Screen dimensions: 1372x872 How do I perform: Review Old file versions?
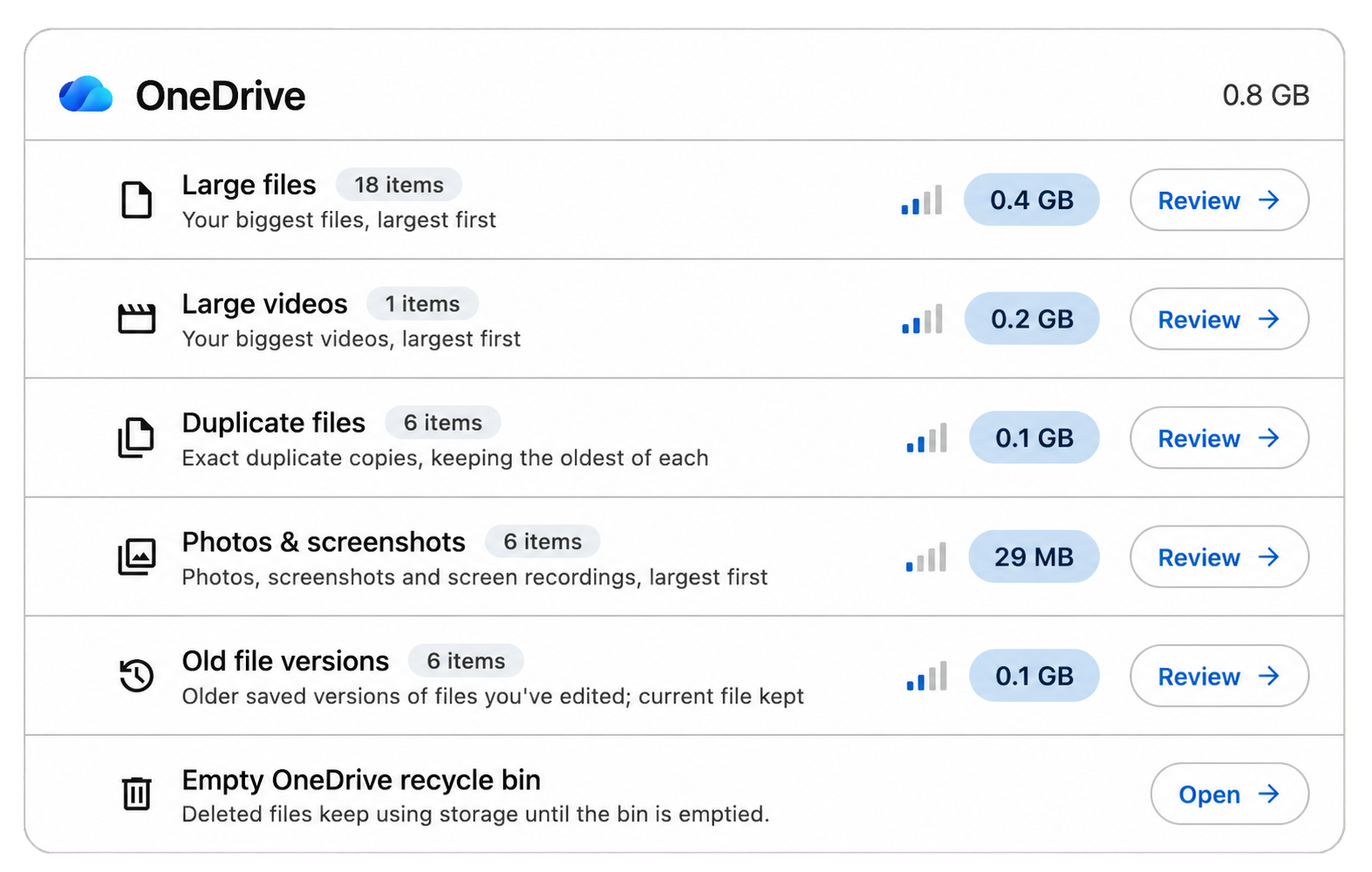click(x=1219, y=676)
